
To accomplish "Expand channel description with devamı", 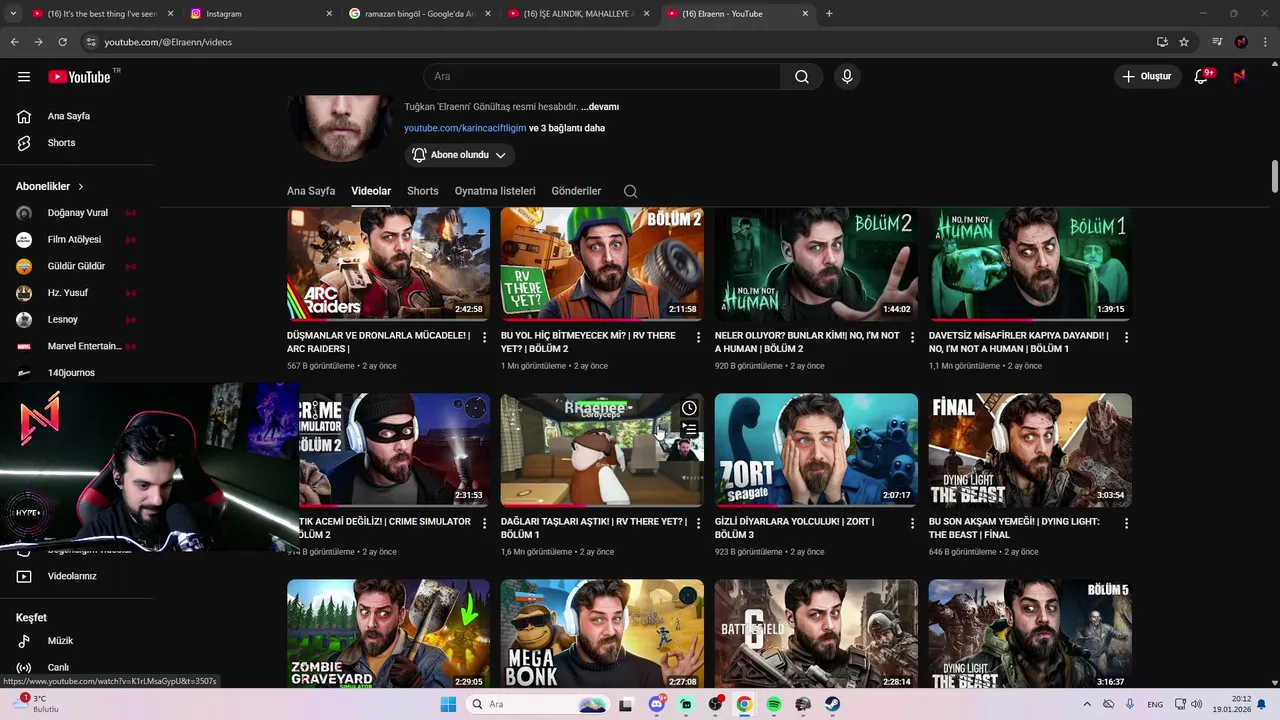I will point(600,107).
